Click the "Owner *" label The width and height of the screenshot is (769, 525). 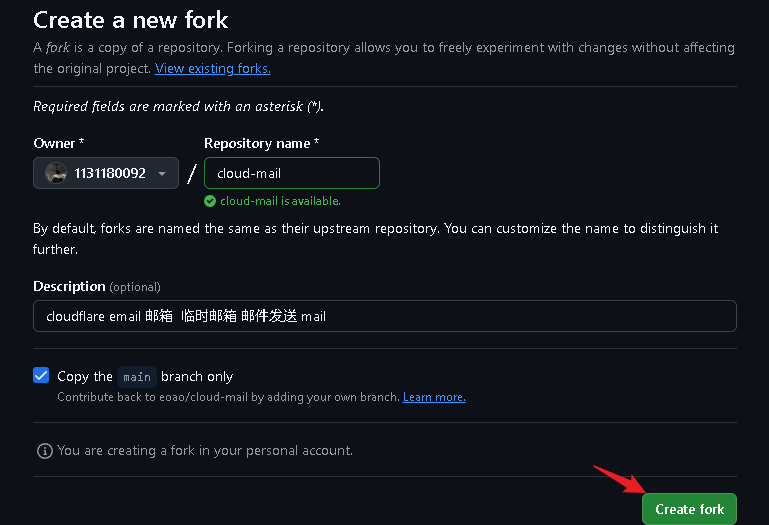pyautogui.click(x=59, y=144)
